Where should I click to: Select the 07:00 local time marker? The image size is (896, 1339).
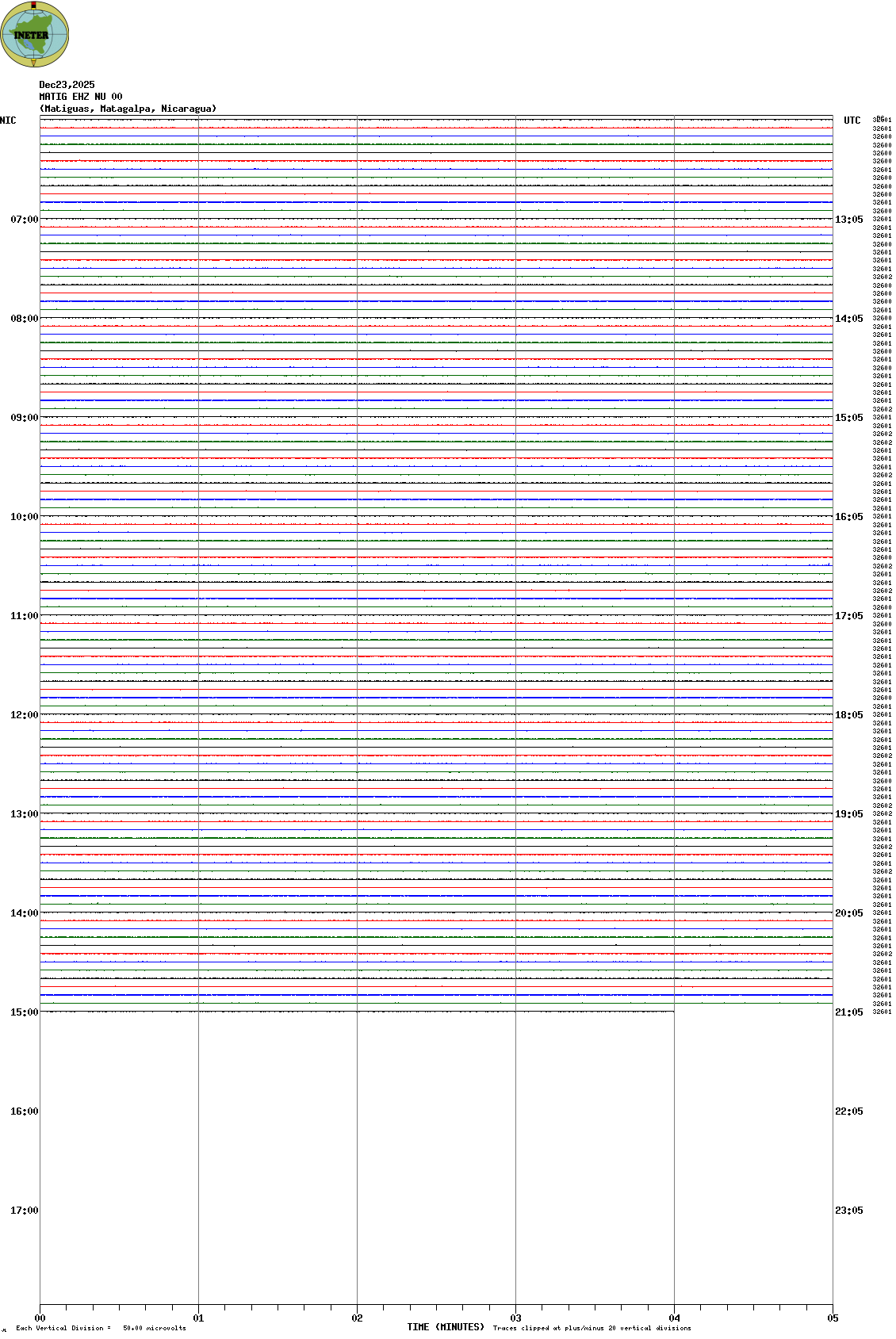24,220
